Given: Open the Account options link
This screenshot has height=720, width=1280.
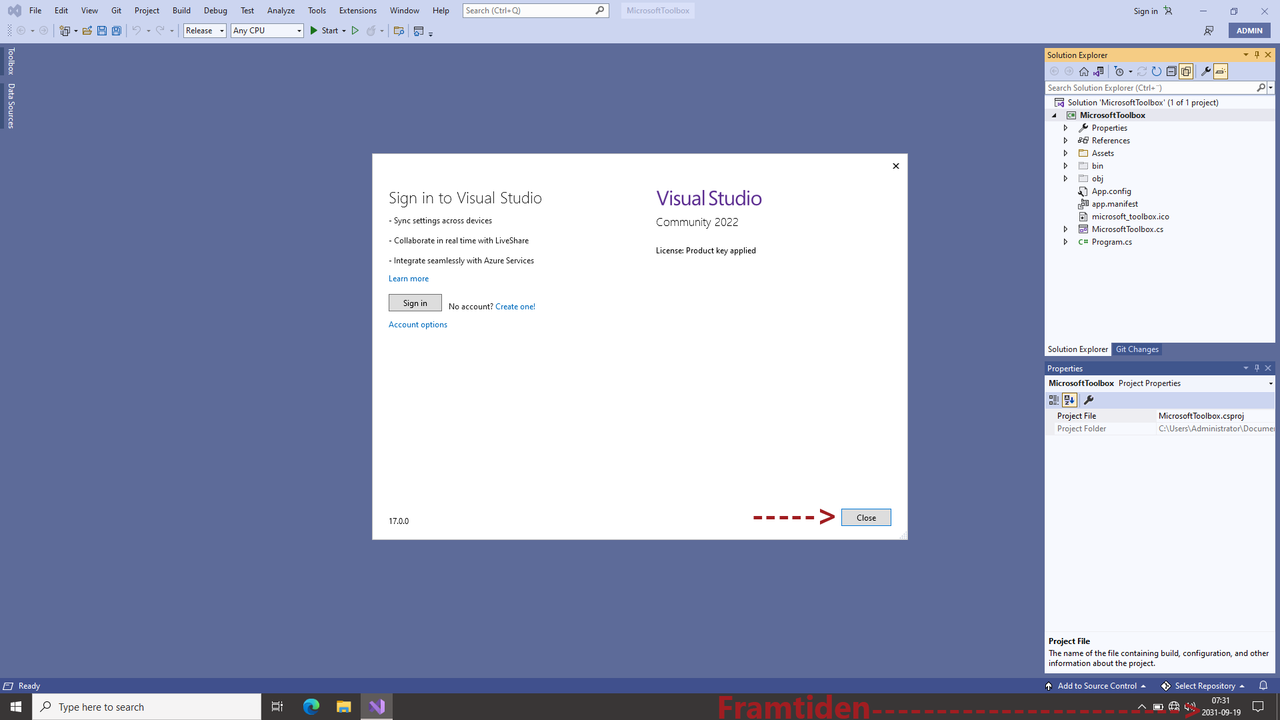Looking at the screenshot, I should point(418,325).
